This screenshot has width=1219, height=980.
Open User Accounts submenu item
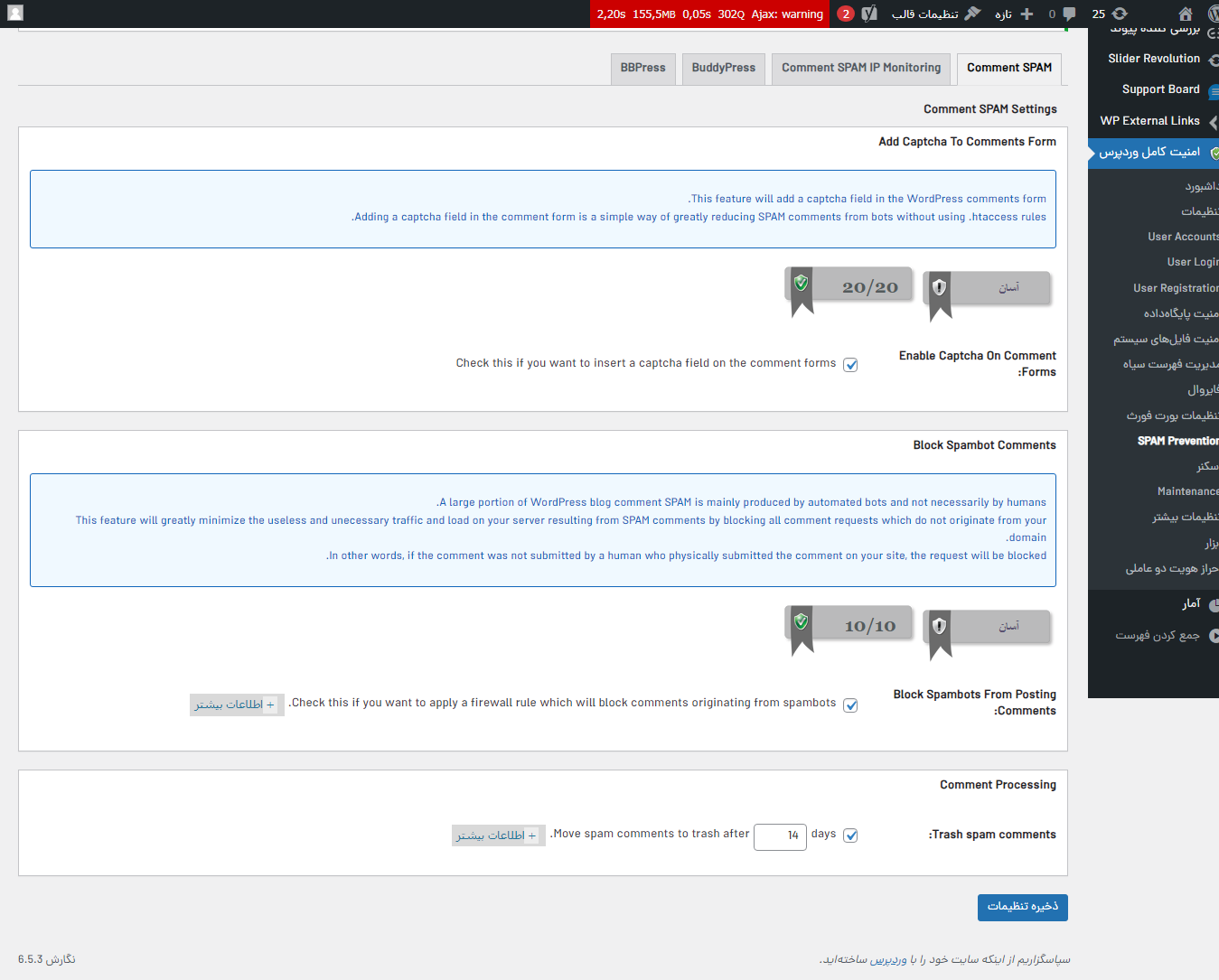(x=1182, y=237)
